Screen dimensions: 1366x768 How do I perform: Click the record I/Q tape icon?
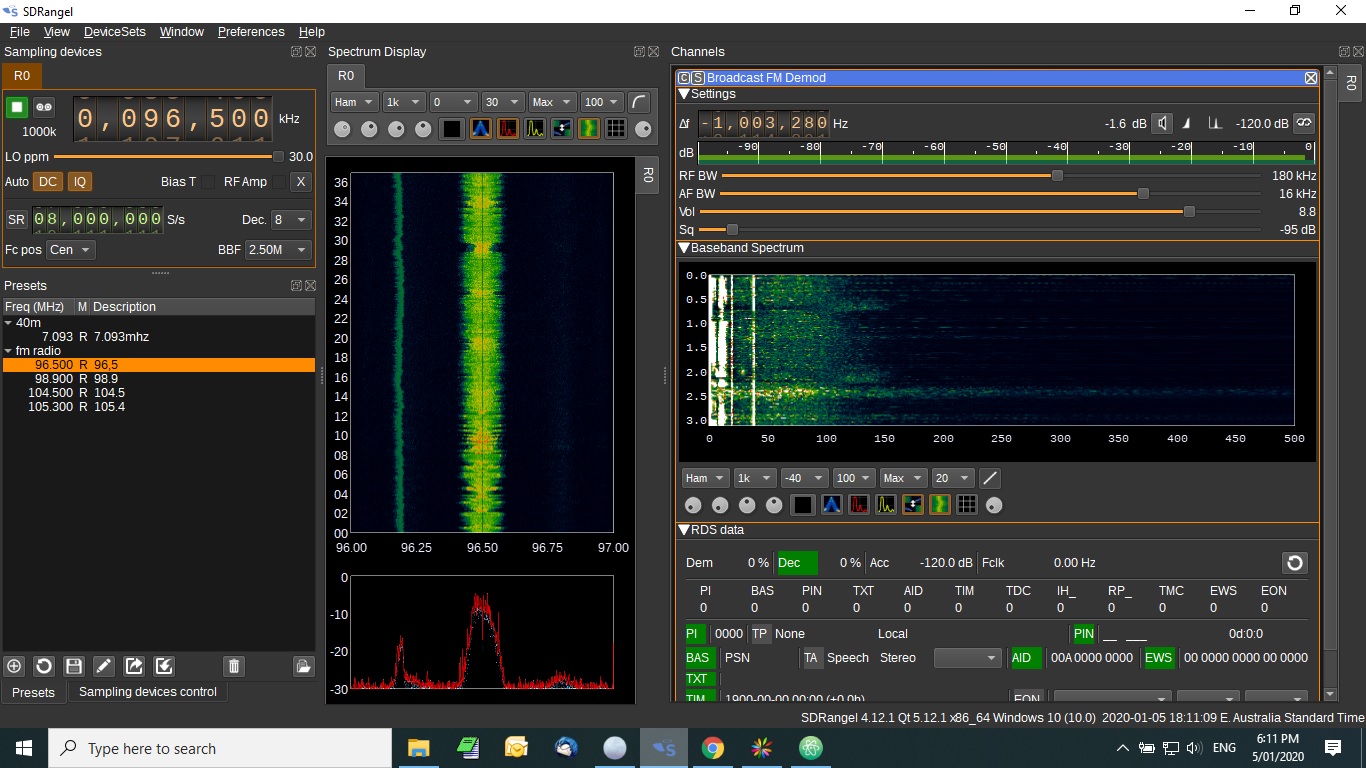coord(44,107)
